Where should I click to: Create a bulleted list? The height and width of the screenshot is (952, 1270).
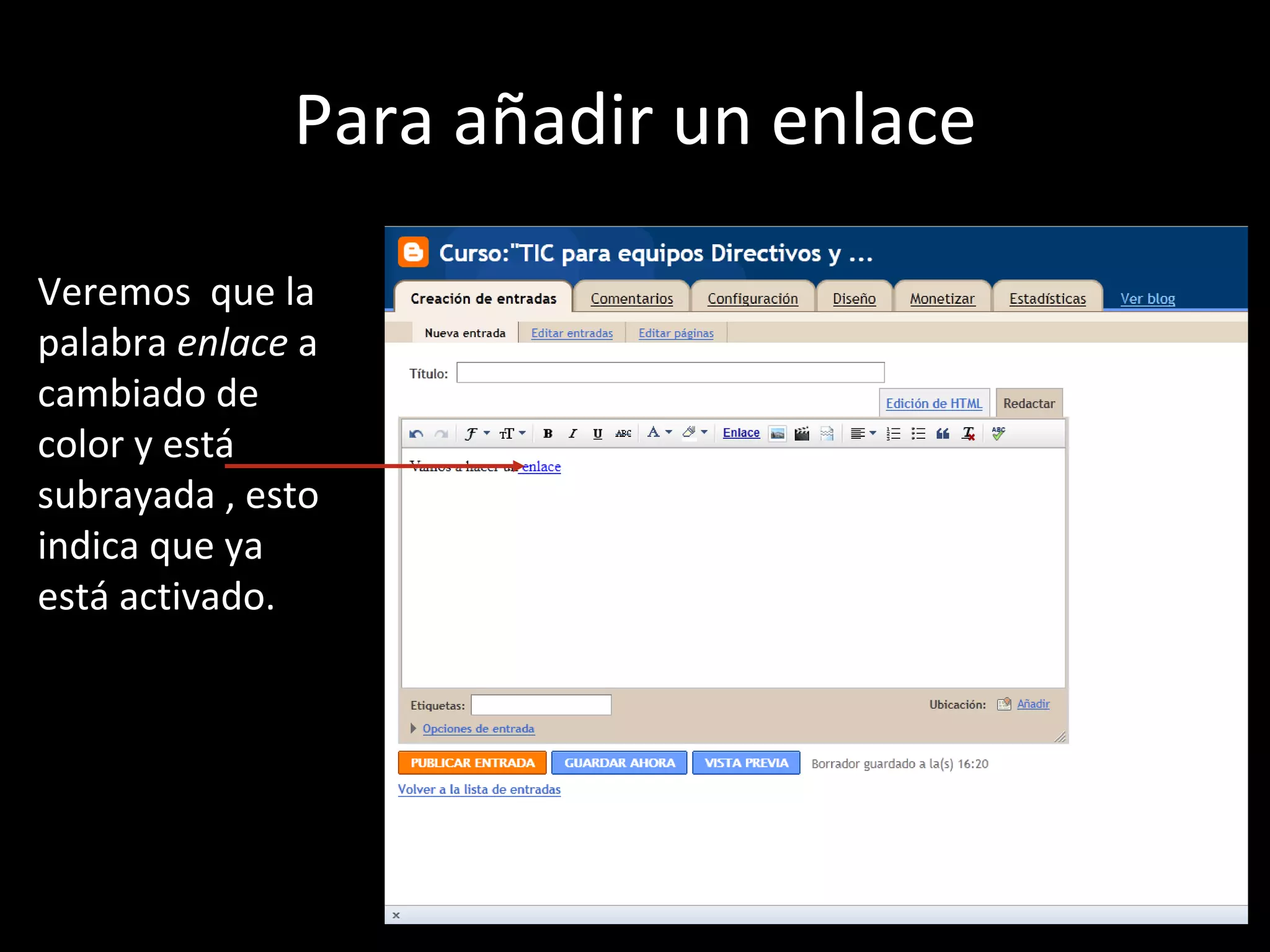[x=918, y=433]
